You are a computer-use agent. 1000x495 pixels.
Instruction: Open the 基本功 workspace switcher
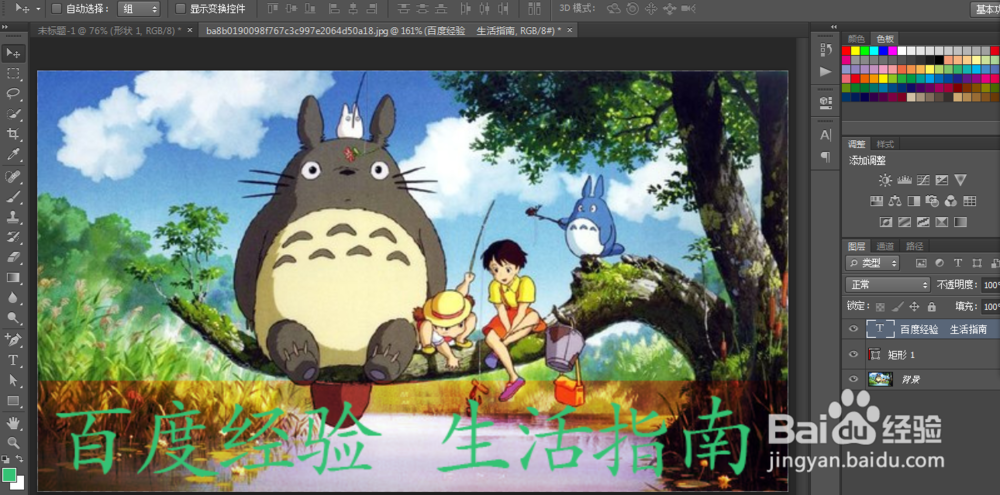point(984,9)
